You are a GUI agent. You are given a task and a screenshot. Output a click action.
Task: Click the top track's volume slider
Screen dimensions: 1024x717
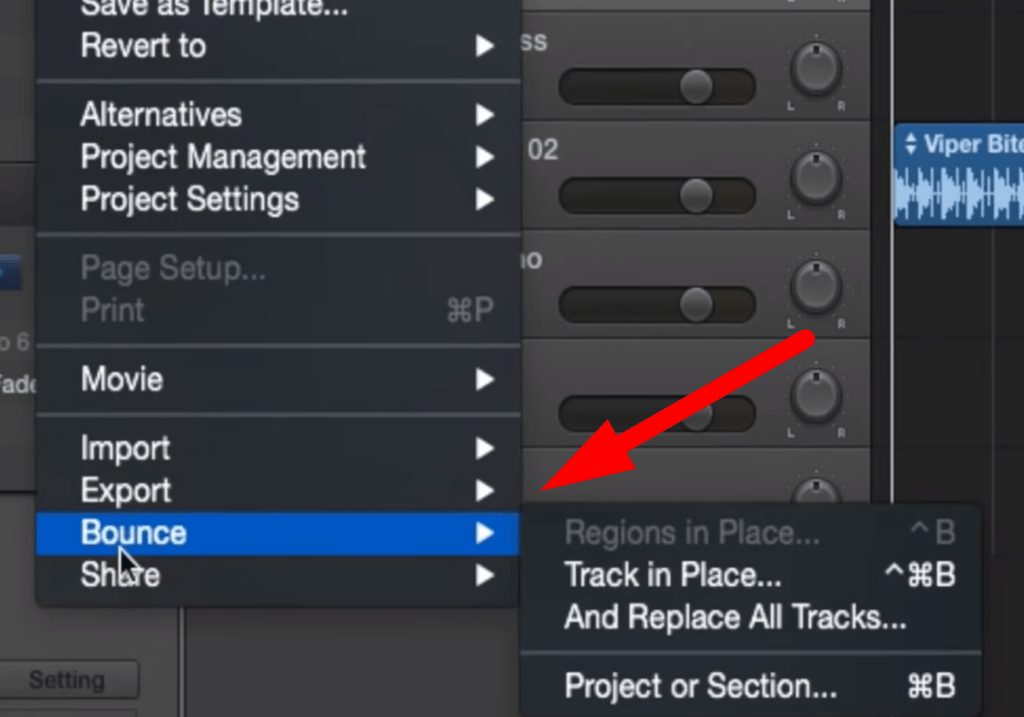[x=657, y=86]
